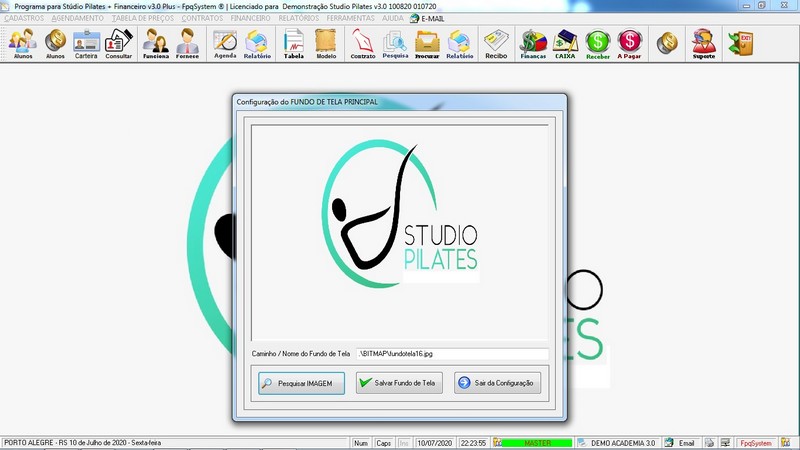Click the Caminho / Nome path field
This screenshot has width=800, height=450.
(452, 354)
